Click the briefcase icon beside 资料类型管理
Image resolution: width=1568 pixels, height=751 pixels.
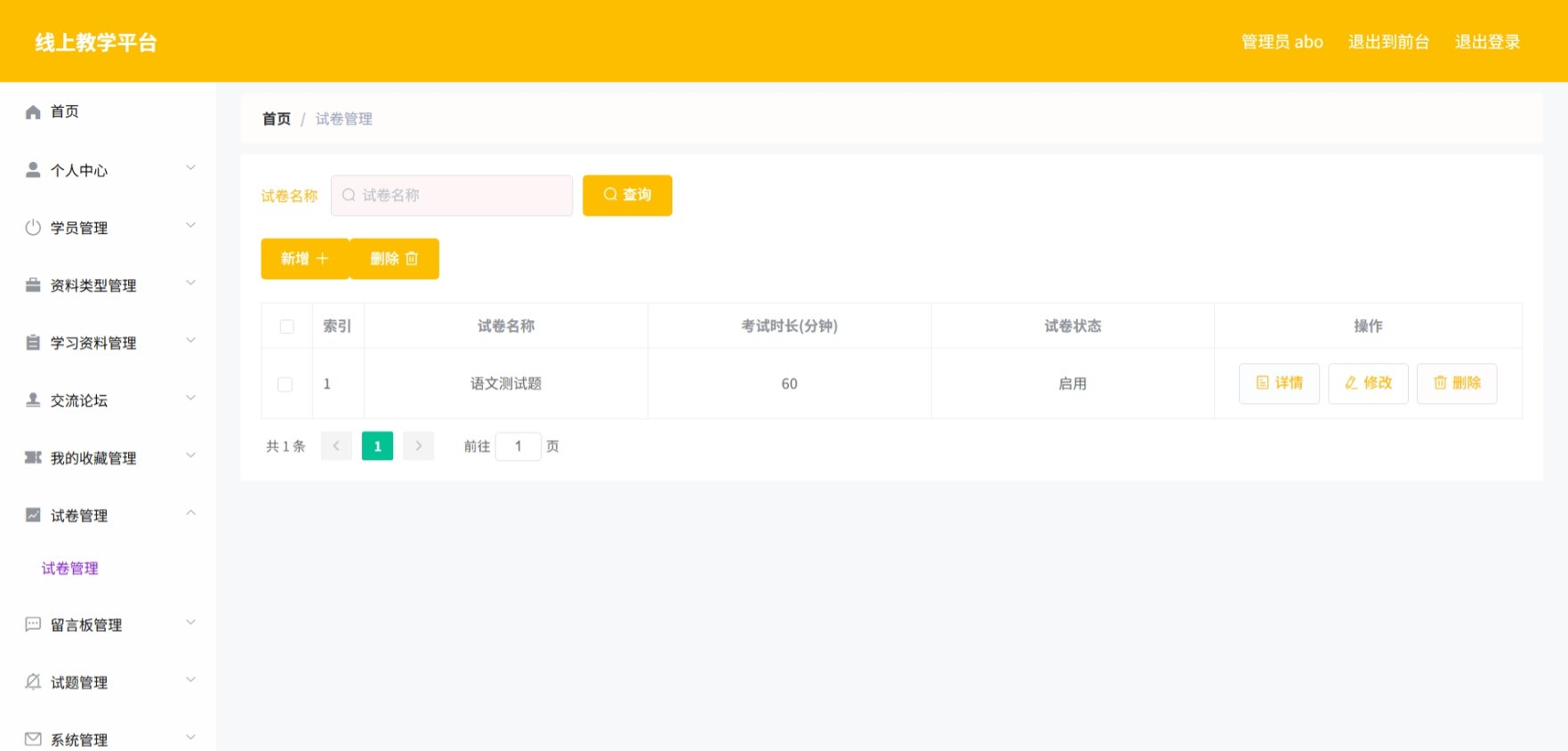[x=33, y=285]
